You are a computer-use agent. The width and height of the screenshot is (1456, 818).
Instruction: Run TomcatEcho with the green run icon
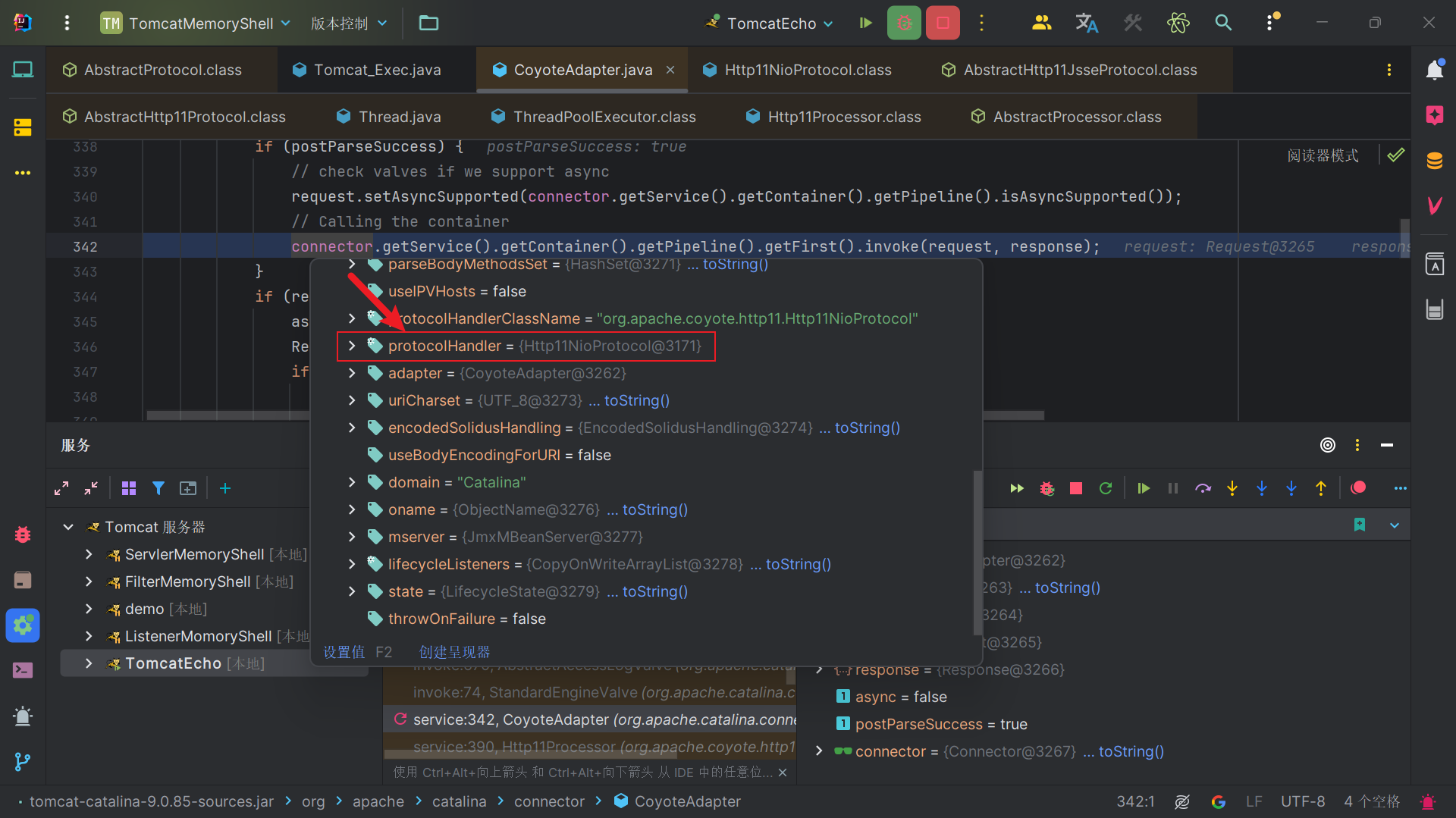point(865,23)
